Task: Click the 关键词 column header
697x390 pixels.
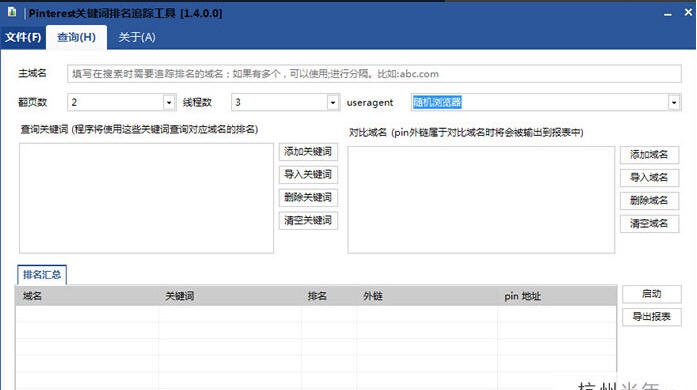Action: 230,296
